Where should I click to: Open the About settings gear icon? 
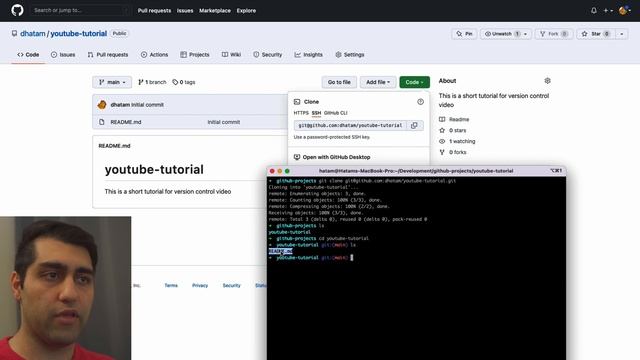547,81
